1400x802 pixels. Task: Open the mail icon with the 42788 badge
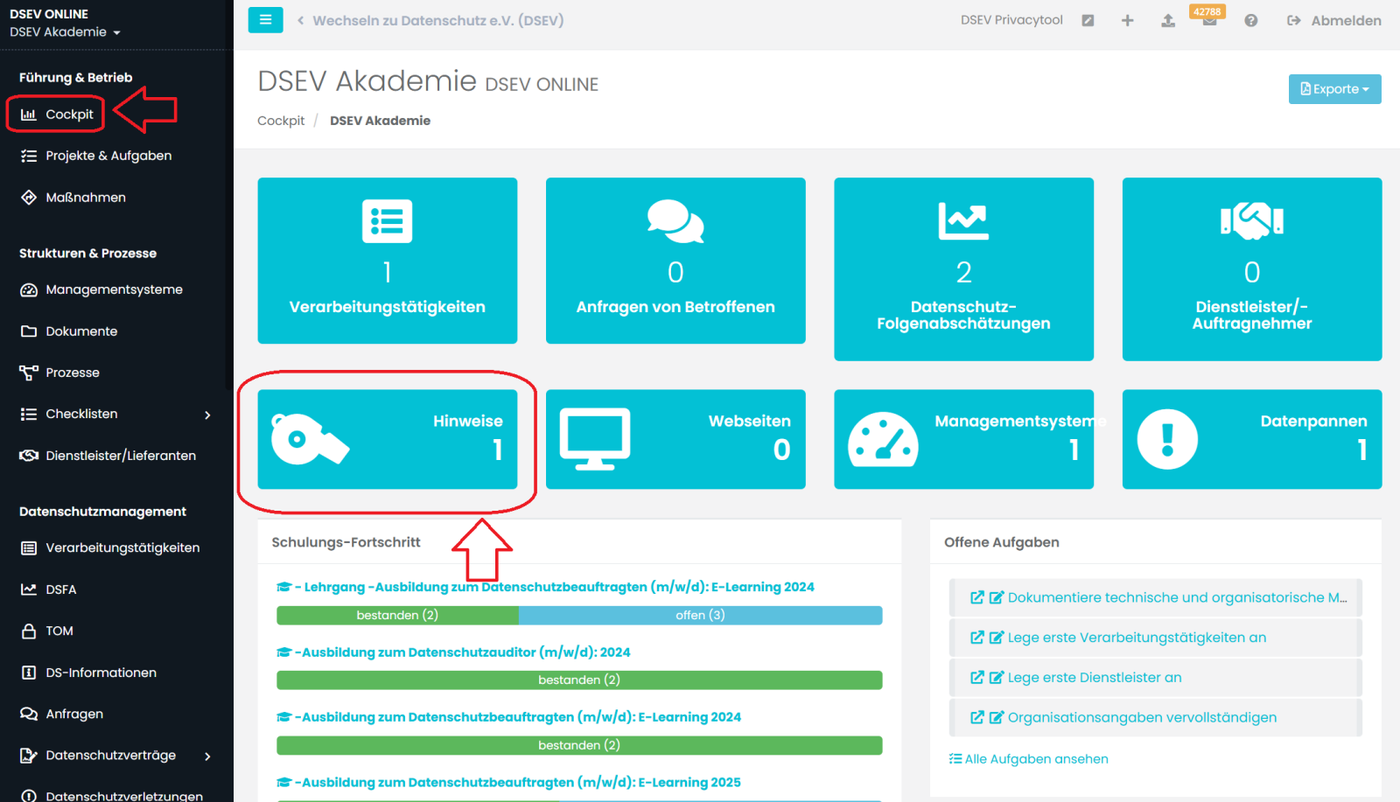[x=1209, y=20]
